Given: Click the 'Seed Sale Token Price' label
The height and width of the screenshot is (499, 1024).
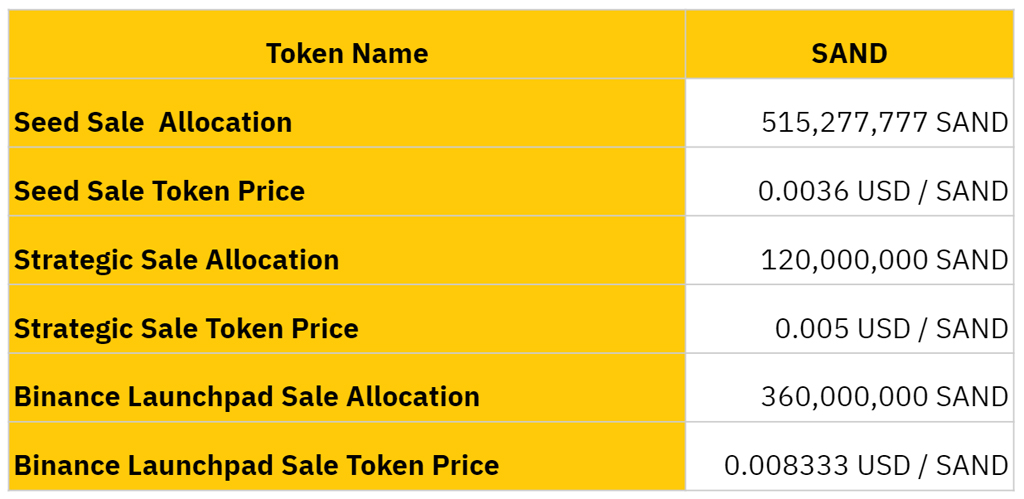Looking at the screenshot, I should click(159, 190).
